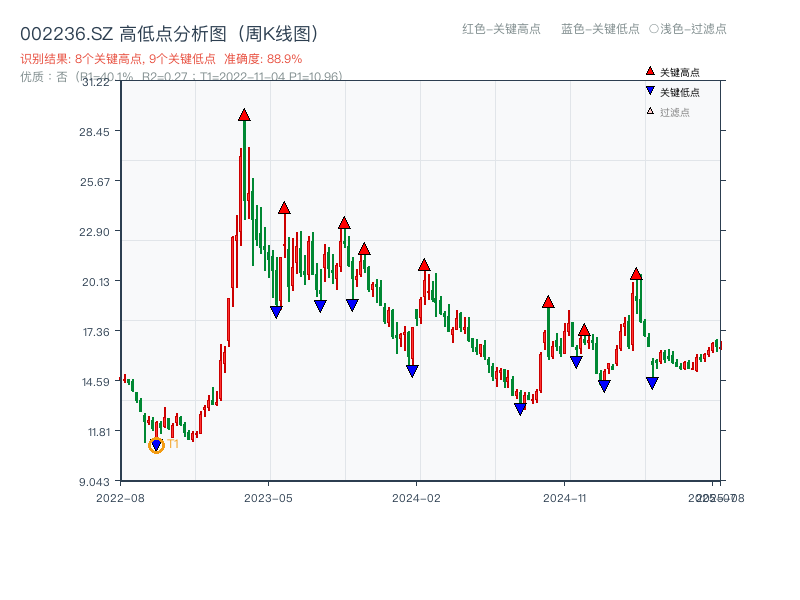This screenshot has height=600, width=800.
Task: Click the rightmost red key-high triangle marker
Action: click(x=636, y=273)
